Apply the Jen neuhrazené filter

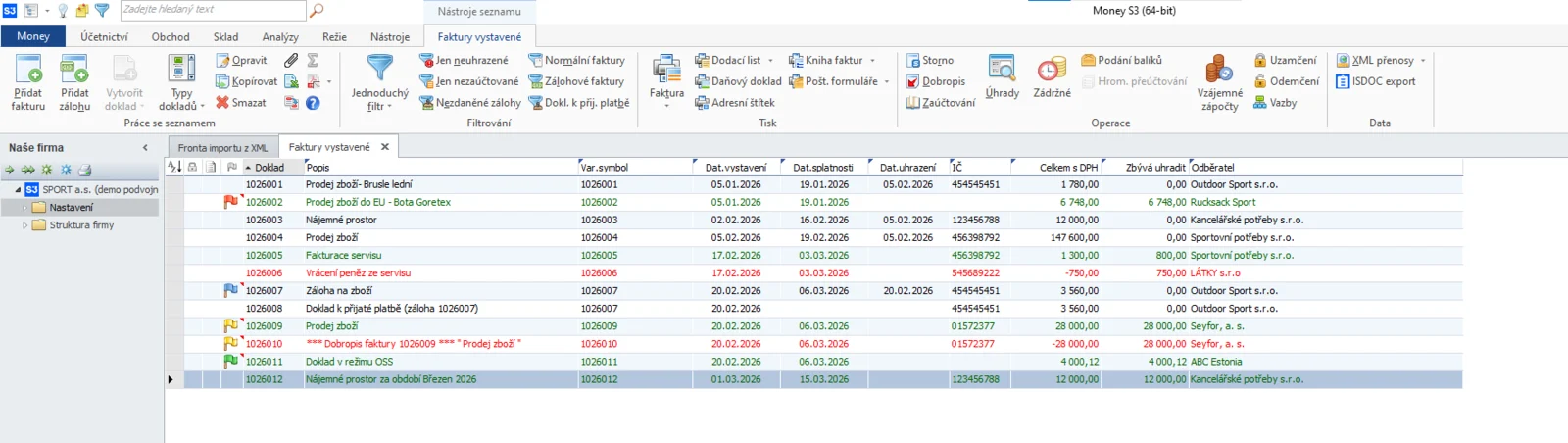tap(464, 60)
